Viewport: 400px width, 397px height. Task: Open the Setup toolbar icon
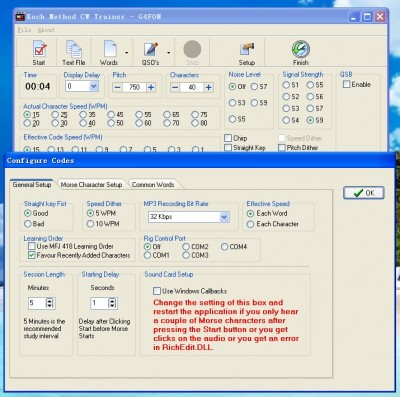(x=247, y=49)
